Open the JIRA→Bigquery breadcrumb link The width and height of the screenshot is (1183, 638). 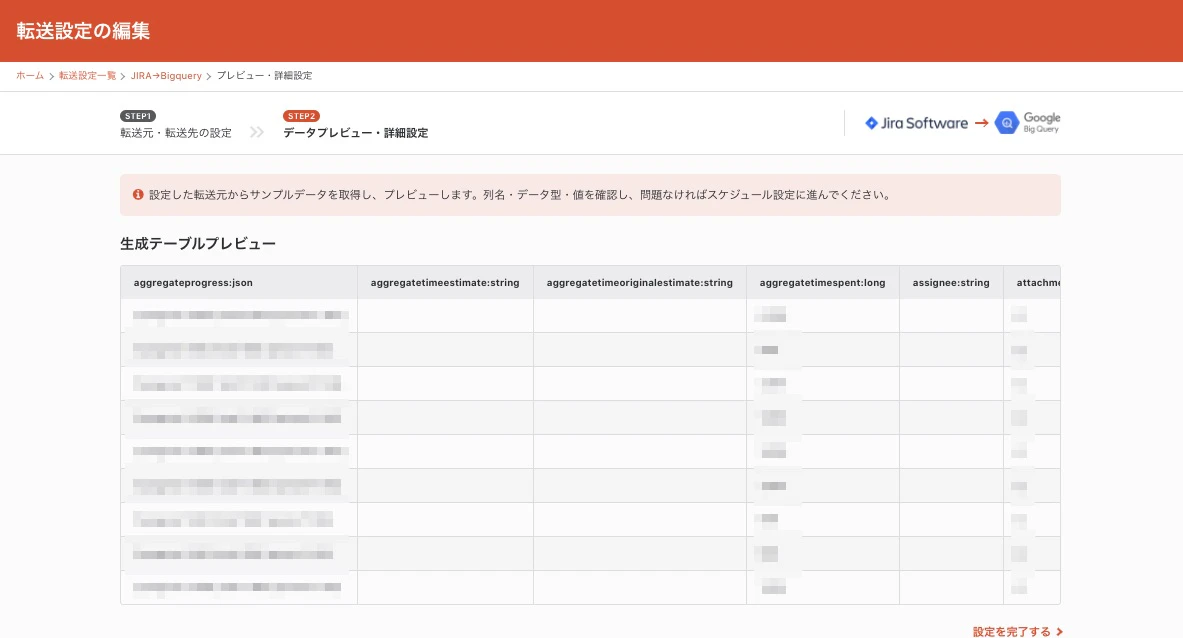pos(166,75)
